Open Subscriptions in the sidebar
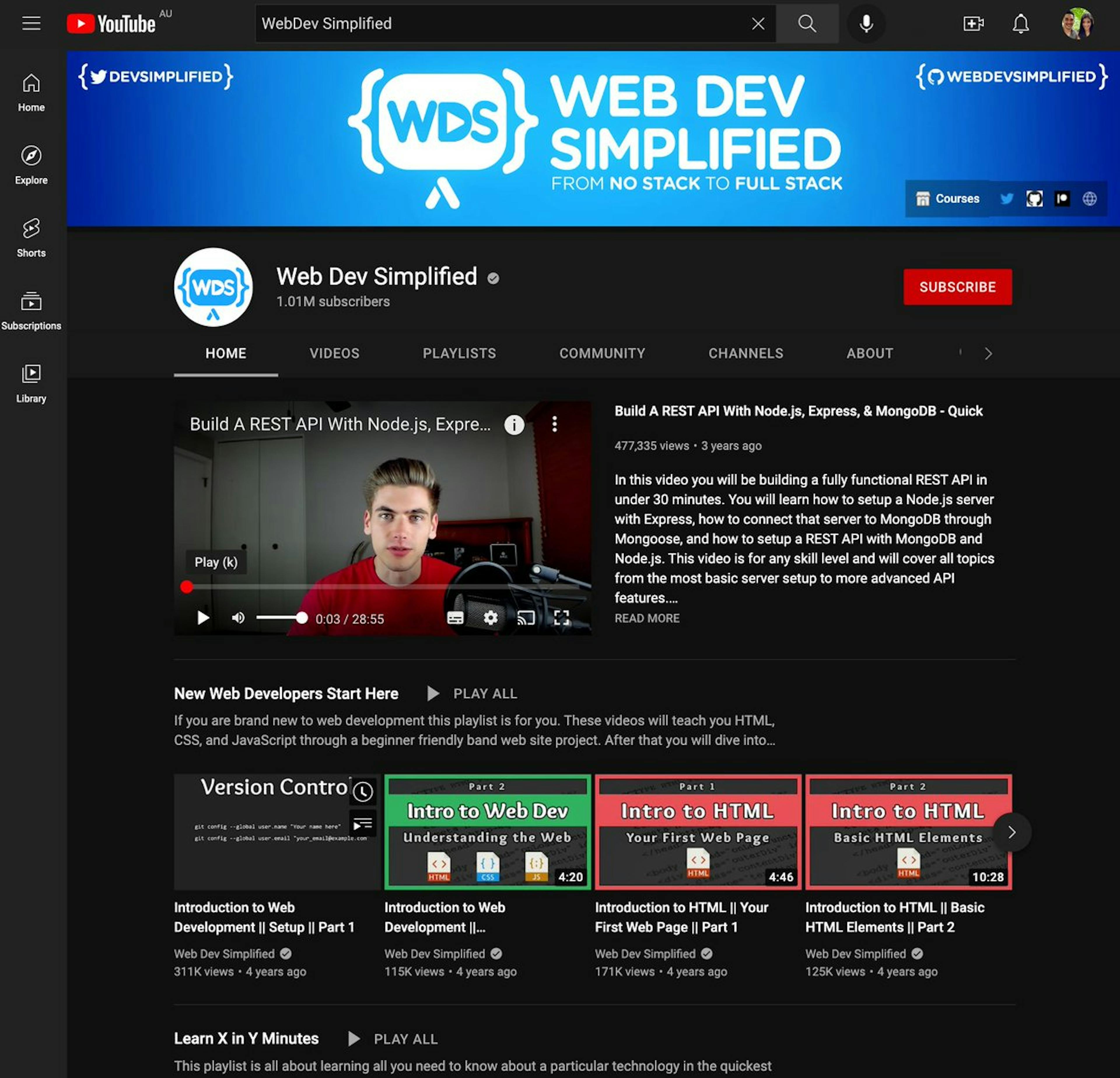Viewport: 1120px width, 1078px height. [32, 311]
